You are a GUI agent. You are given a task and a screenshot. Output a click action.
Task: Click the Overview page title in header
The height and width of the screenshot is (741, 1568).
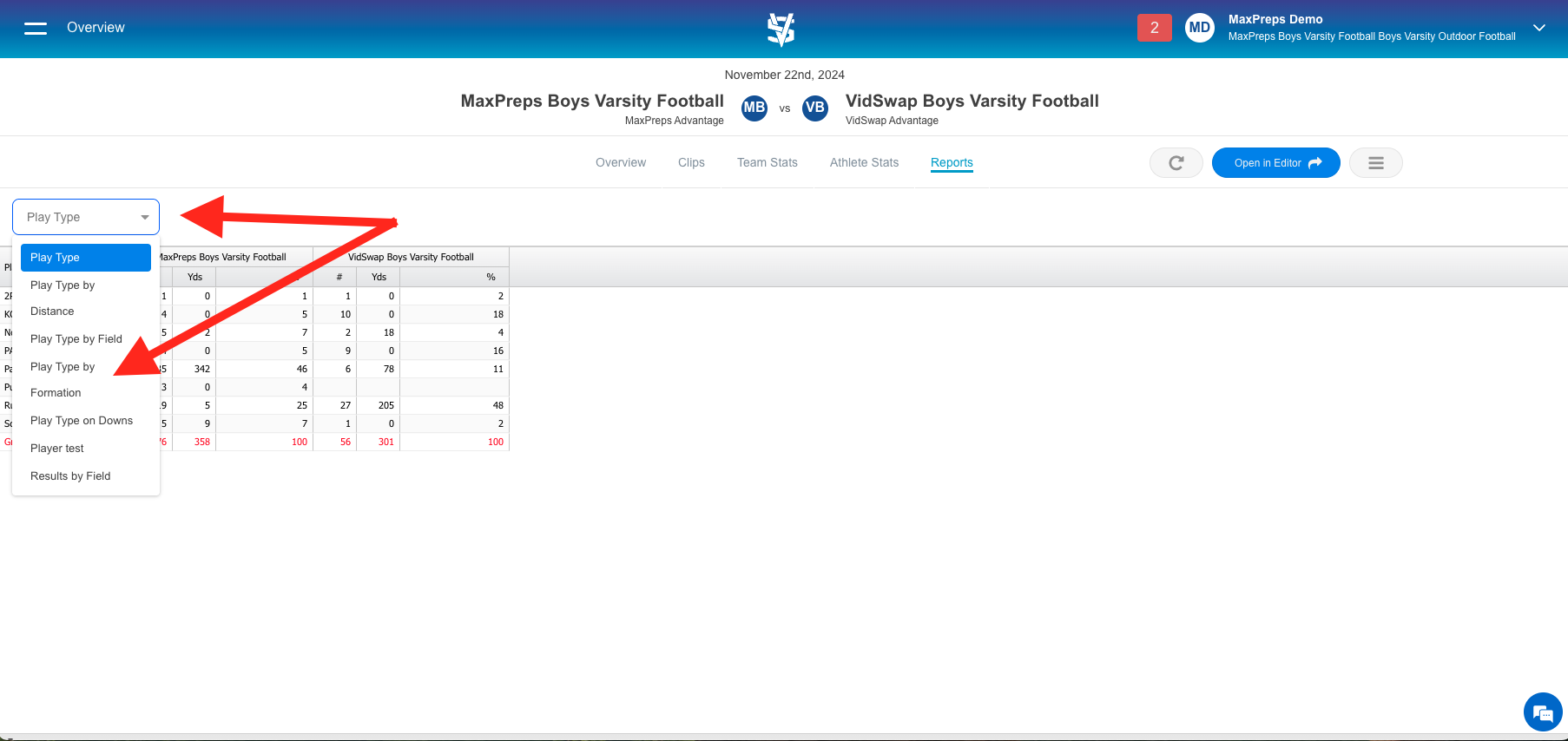[96, 28]
